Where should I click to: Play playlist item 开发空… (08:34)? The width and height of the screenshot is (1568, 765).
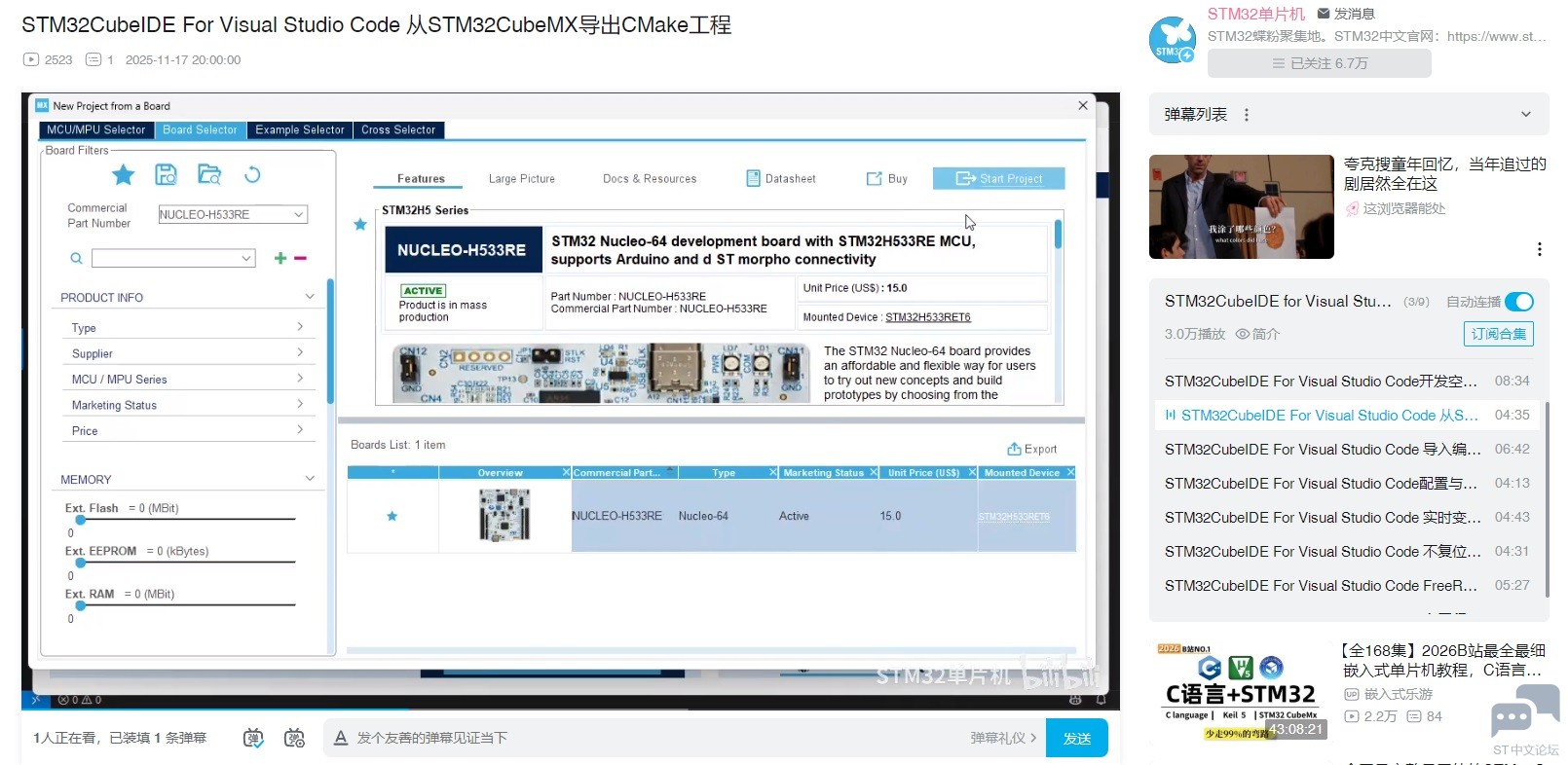point(1347,382)
